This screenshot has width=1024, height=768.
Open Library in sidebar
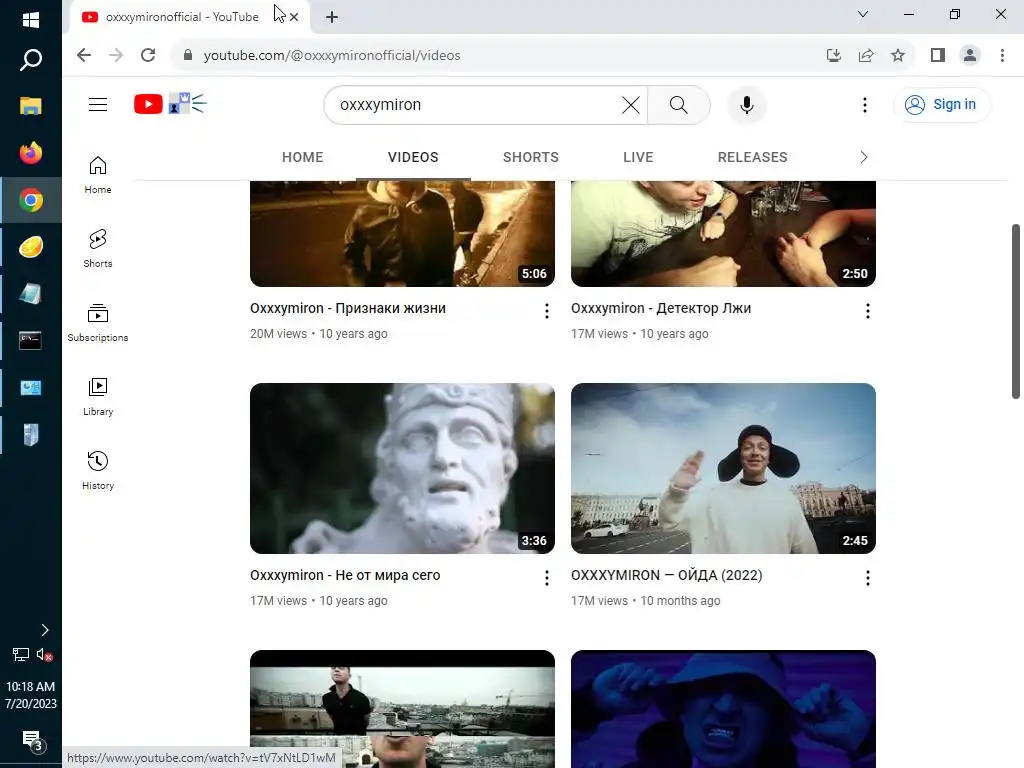pos(98,396)
